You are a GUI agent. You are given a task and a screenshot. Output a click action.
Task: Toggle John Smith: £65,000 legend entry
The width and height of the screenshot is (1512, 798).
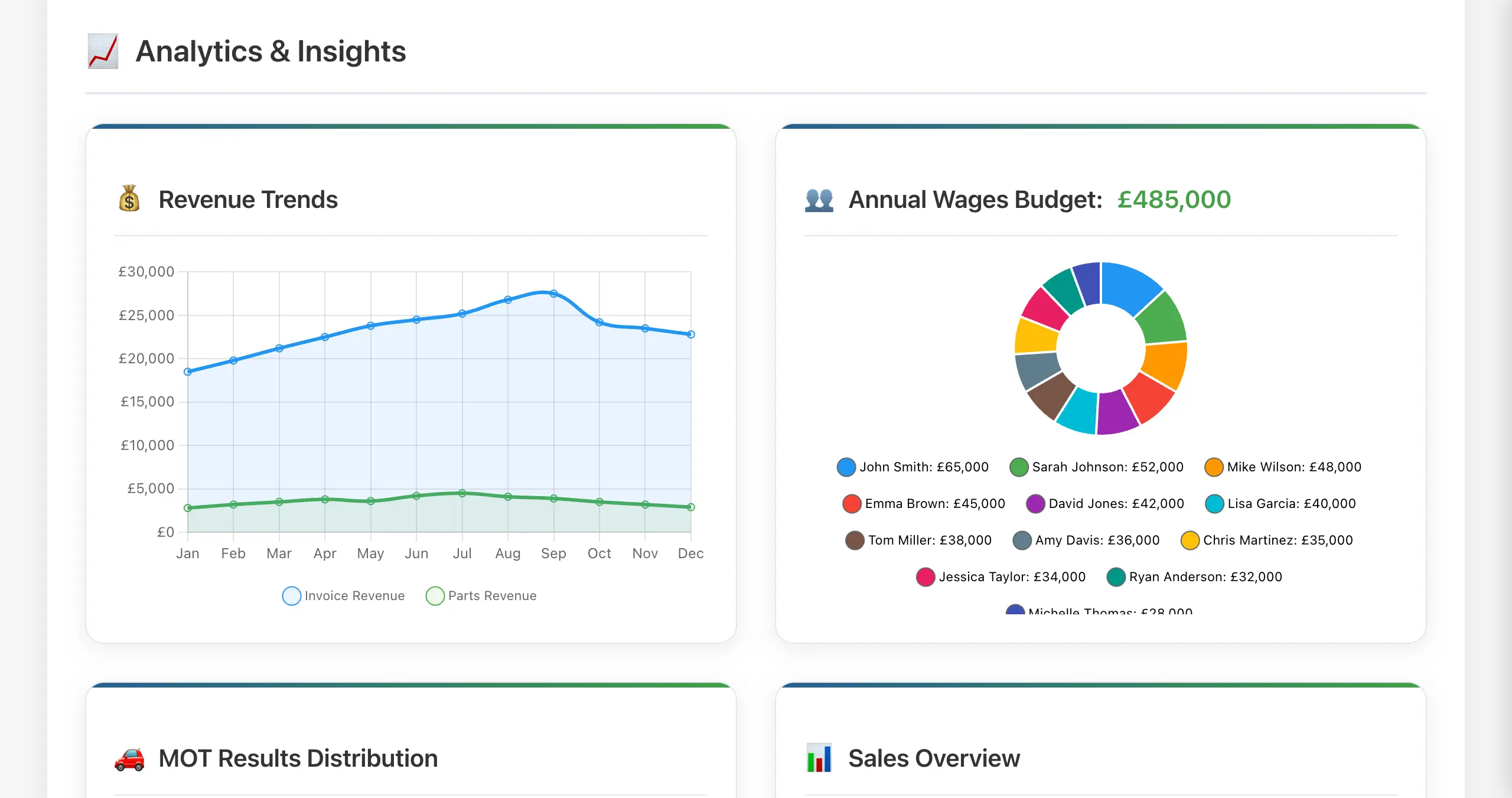(x=913, y=467)
